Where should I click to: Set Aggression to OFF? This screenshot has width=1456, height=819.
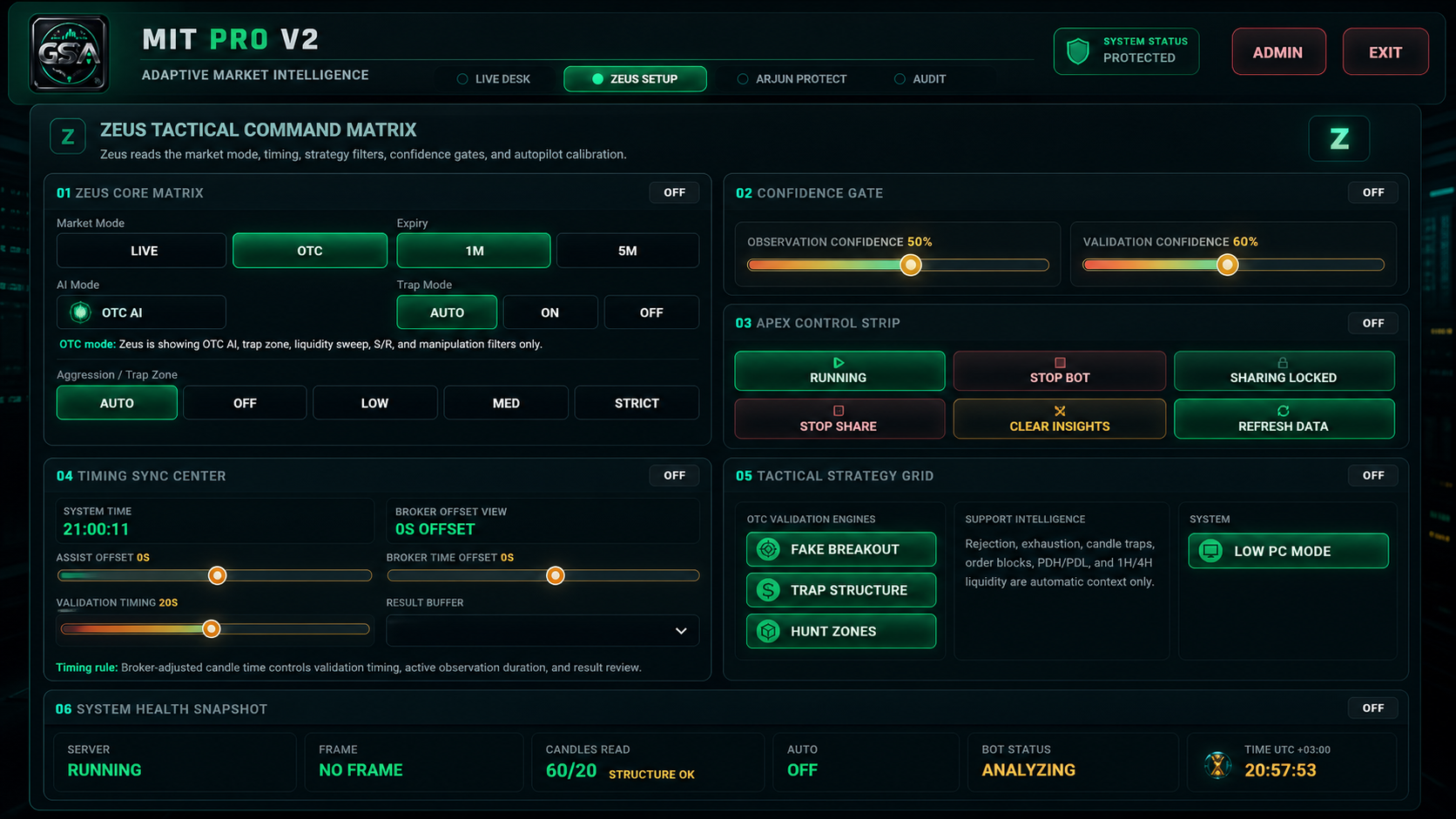245,403
